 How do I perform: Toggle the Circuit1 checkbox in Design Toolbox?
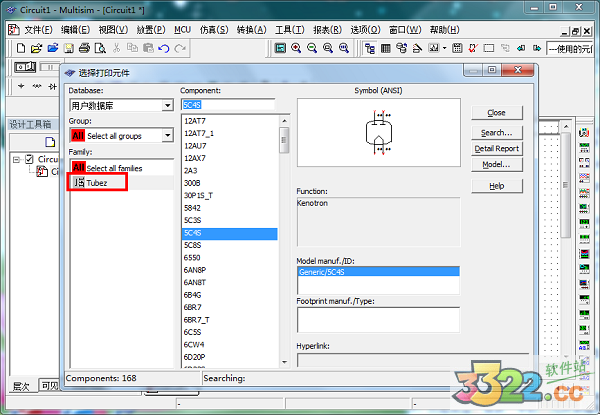click(x=29, y=159)
